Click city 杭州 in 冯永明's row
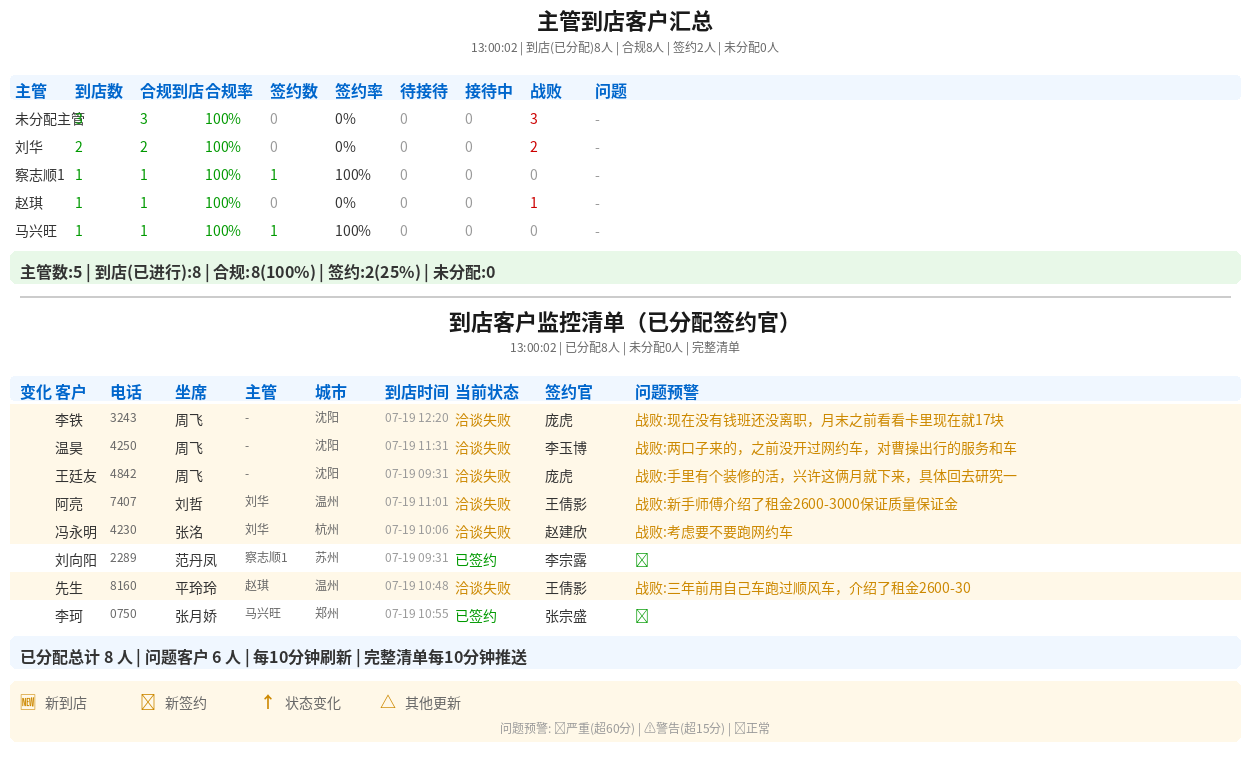Screen dimensions: 1250x784 point(327,529)
